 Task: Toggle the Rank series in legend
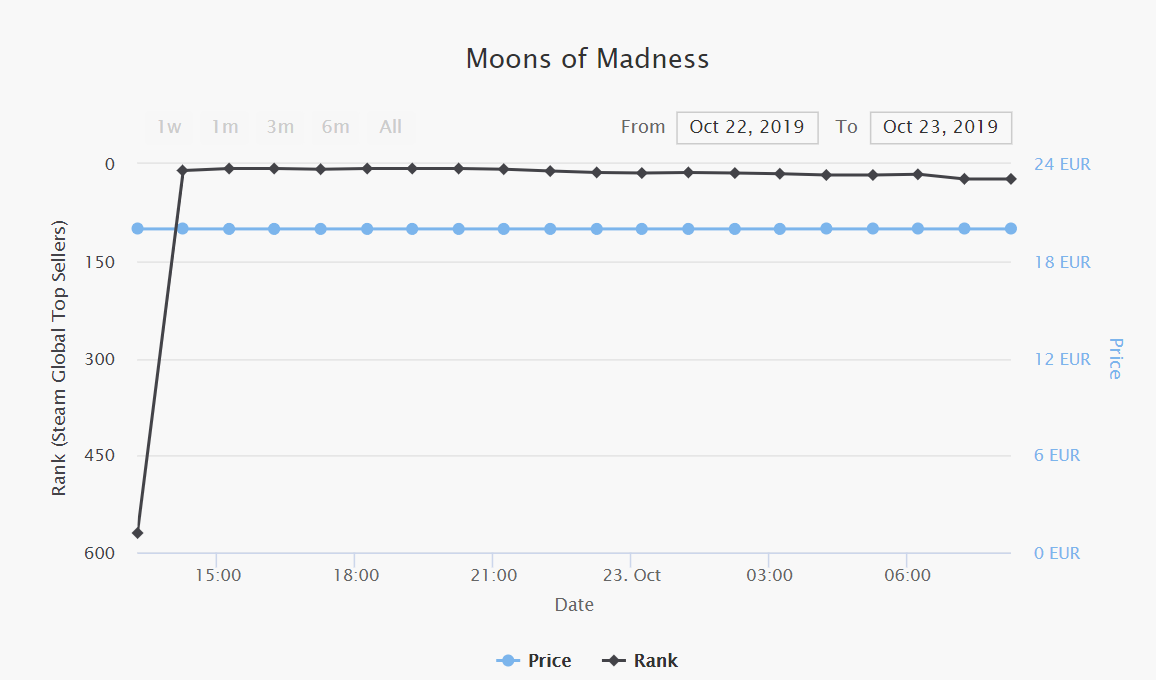[641, 661]
